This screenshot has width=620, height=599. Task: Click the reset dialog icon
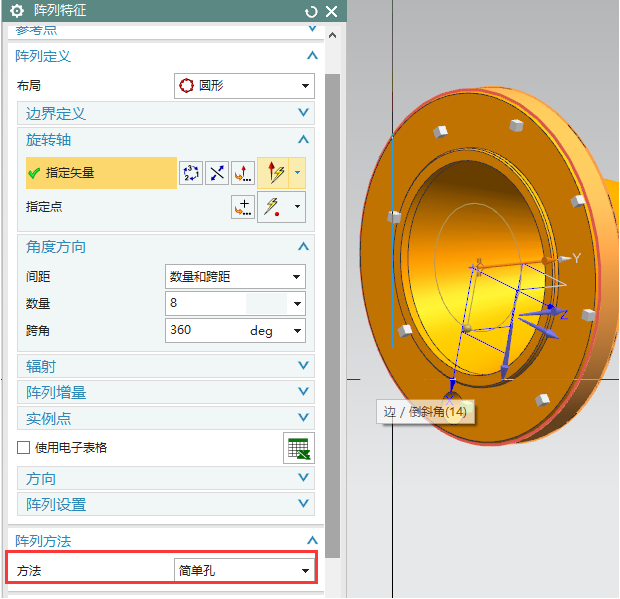coord(311,11)
